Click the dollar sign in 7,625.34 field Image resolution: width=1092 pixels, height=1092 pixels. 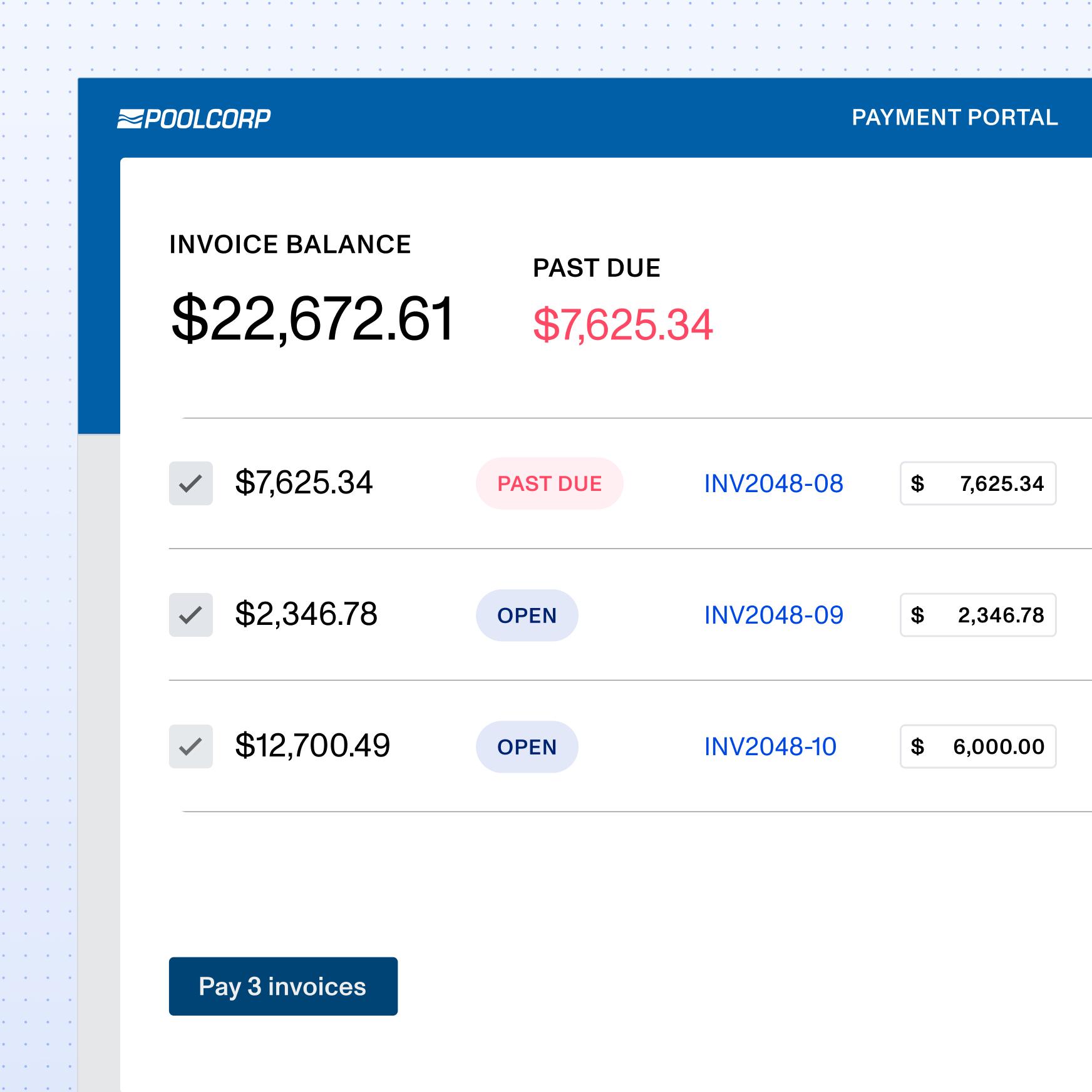917,483
